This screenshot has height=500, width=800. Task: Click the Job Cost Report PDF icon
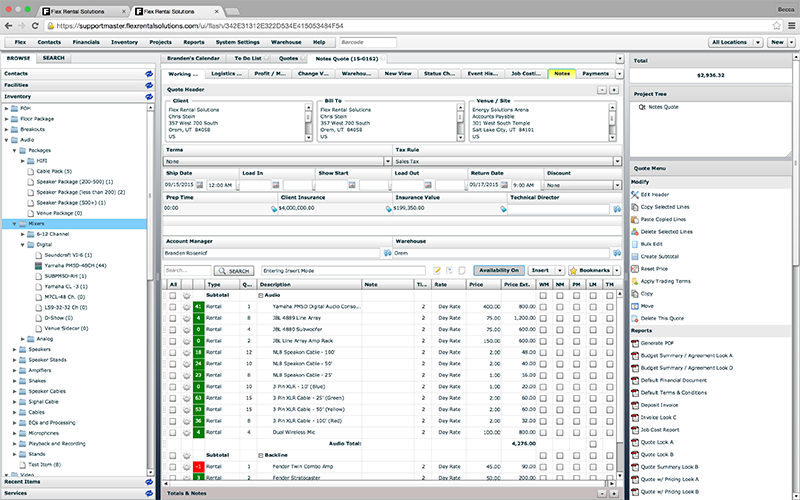tap(635, 430)
